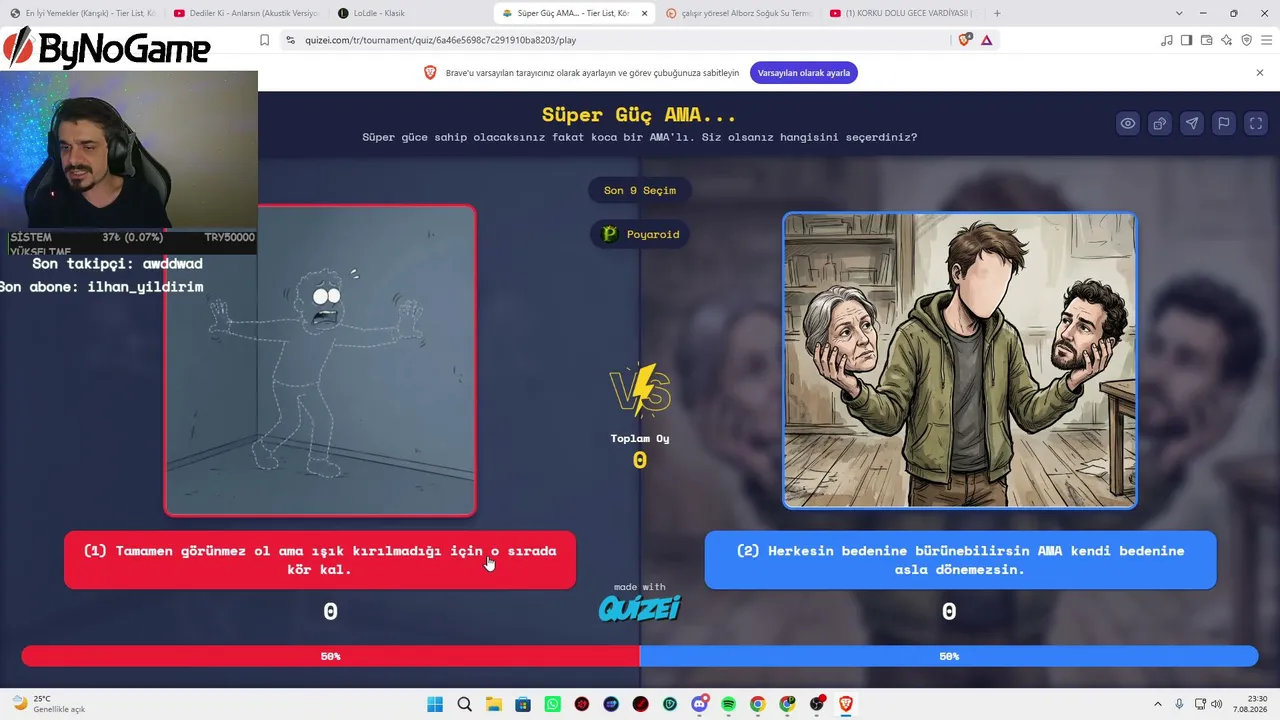The image size is (1280, 720).
Task: Enter fullscreen mode for the quiz
Action: (1256, 123)
